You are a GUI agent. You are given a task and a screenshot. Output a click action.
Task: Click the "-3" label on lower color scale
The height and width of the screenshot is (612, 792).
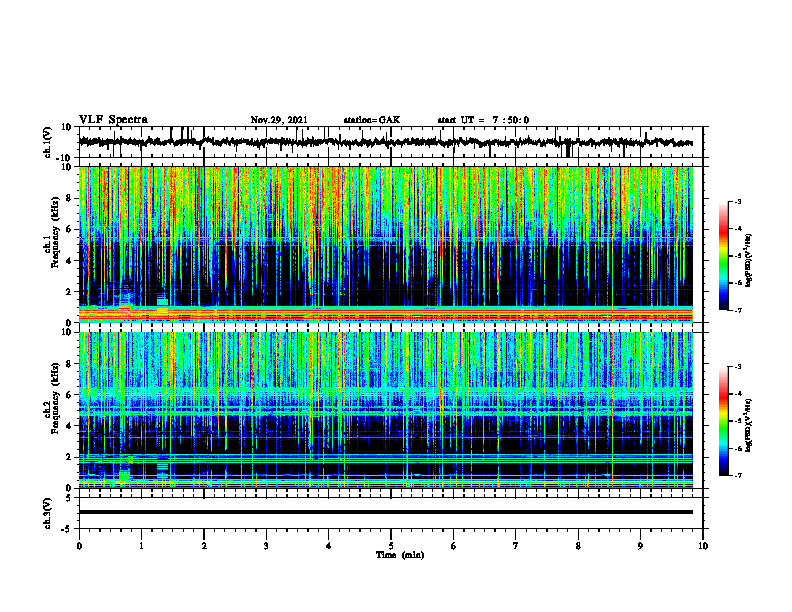point(737,367)
